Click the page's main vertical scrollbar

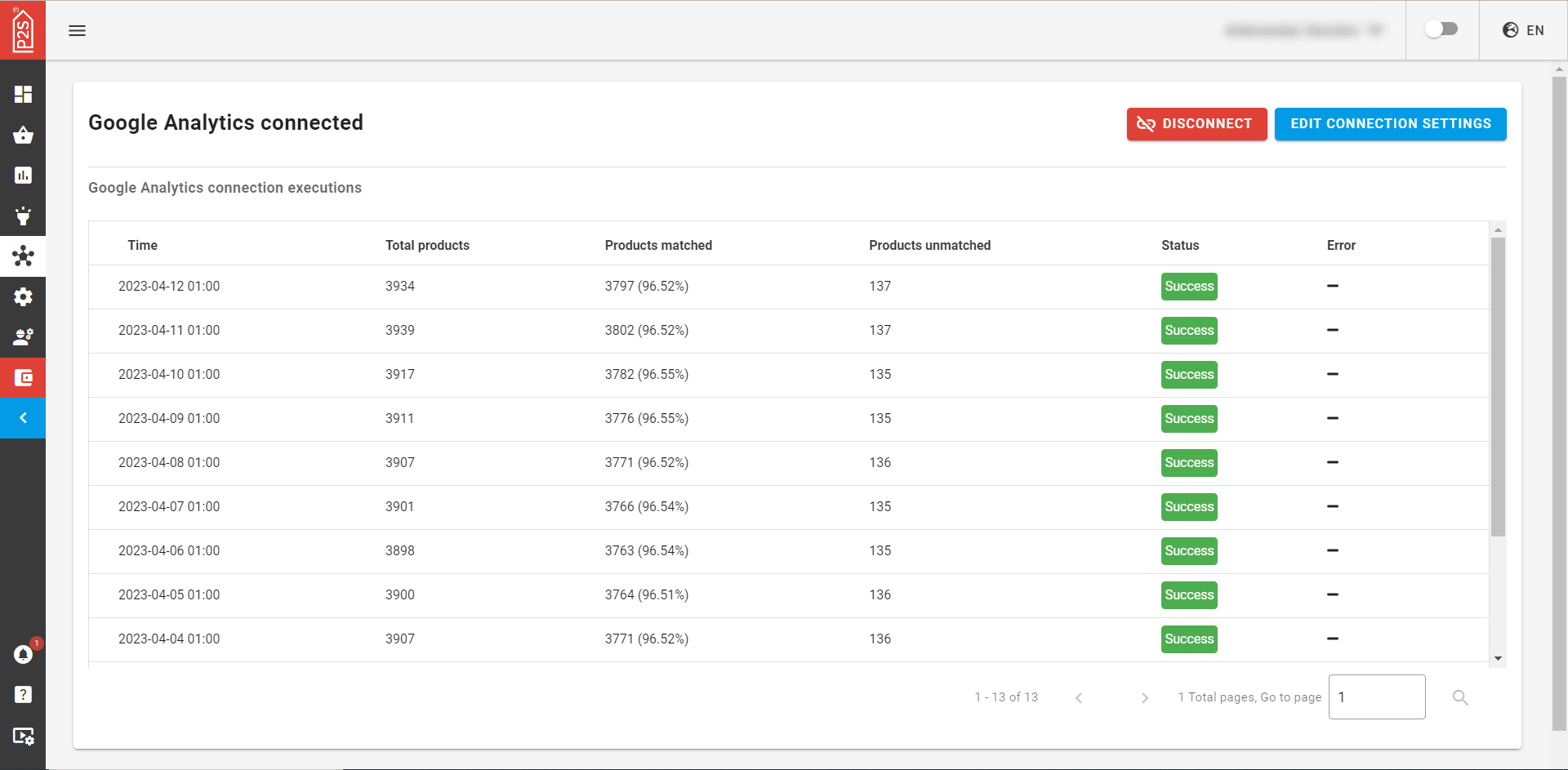[x=1559, y=404]
